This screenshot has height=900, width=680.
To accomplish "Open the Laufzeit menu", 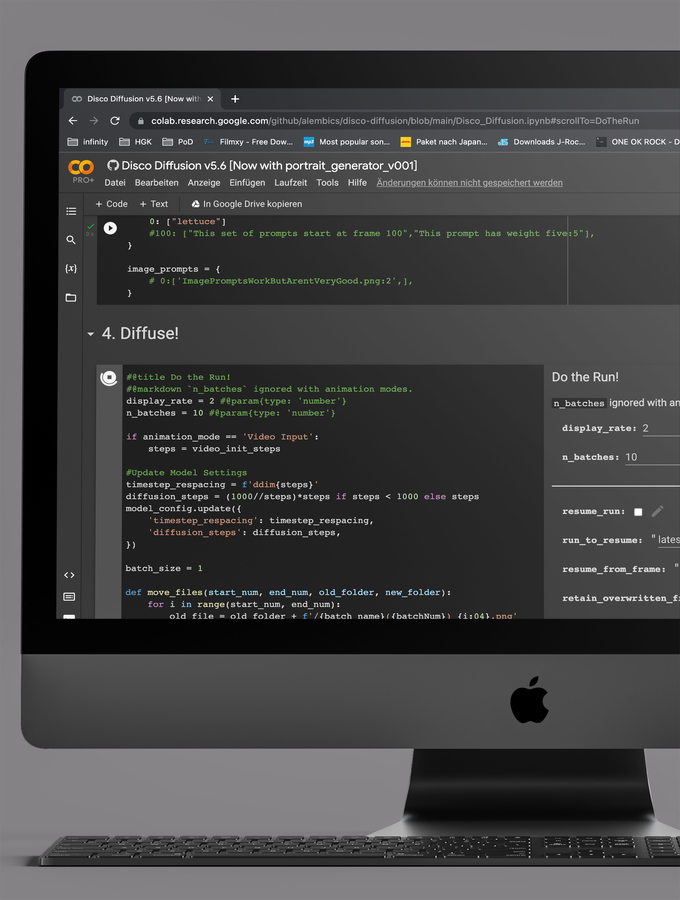I will coord(290,183).
